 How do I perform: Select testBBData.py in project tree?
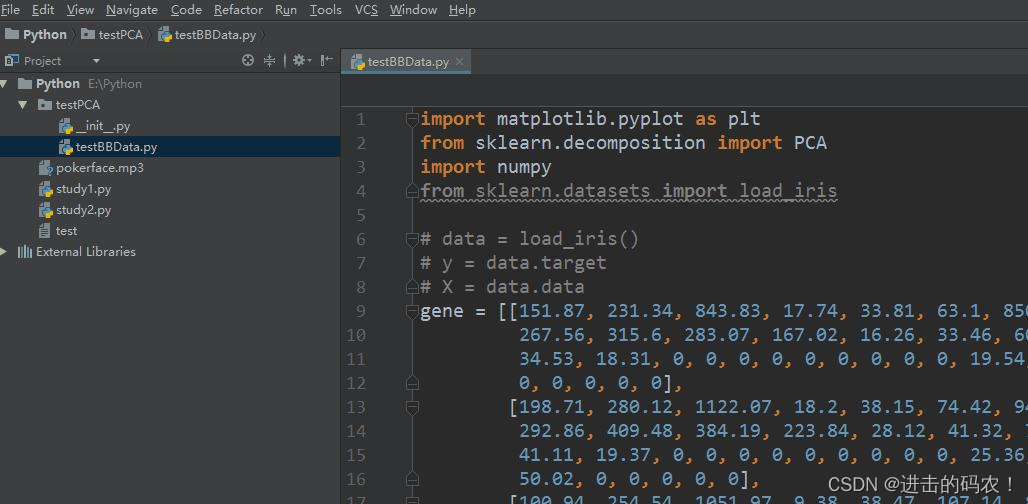tap(116, 147)
